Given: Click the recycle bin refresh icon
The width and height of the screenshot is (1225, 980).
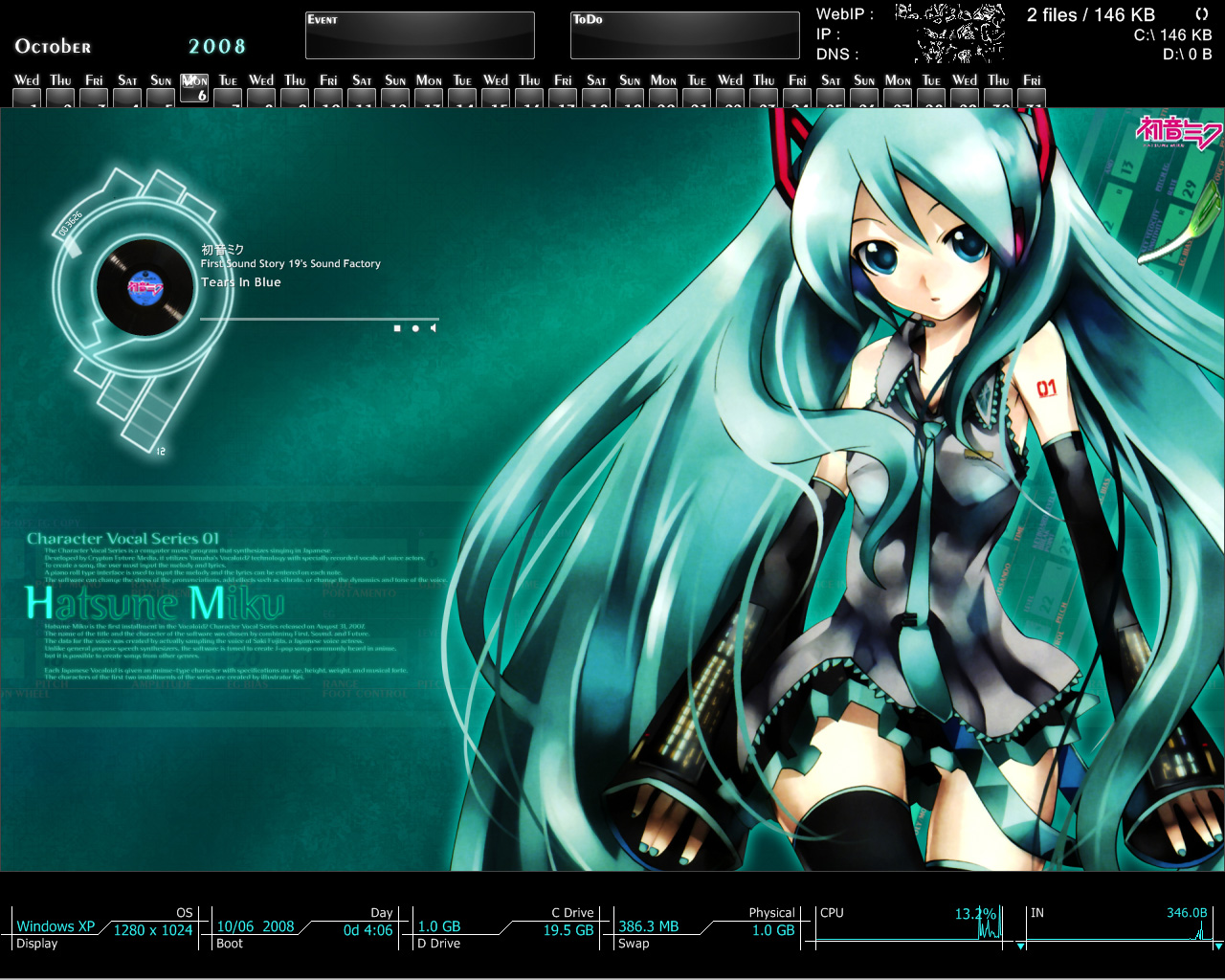Looking at the screenshot, I should point(1202,14).
